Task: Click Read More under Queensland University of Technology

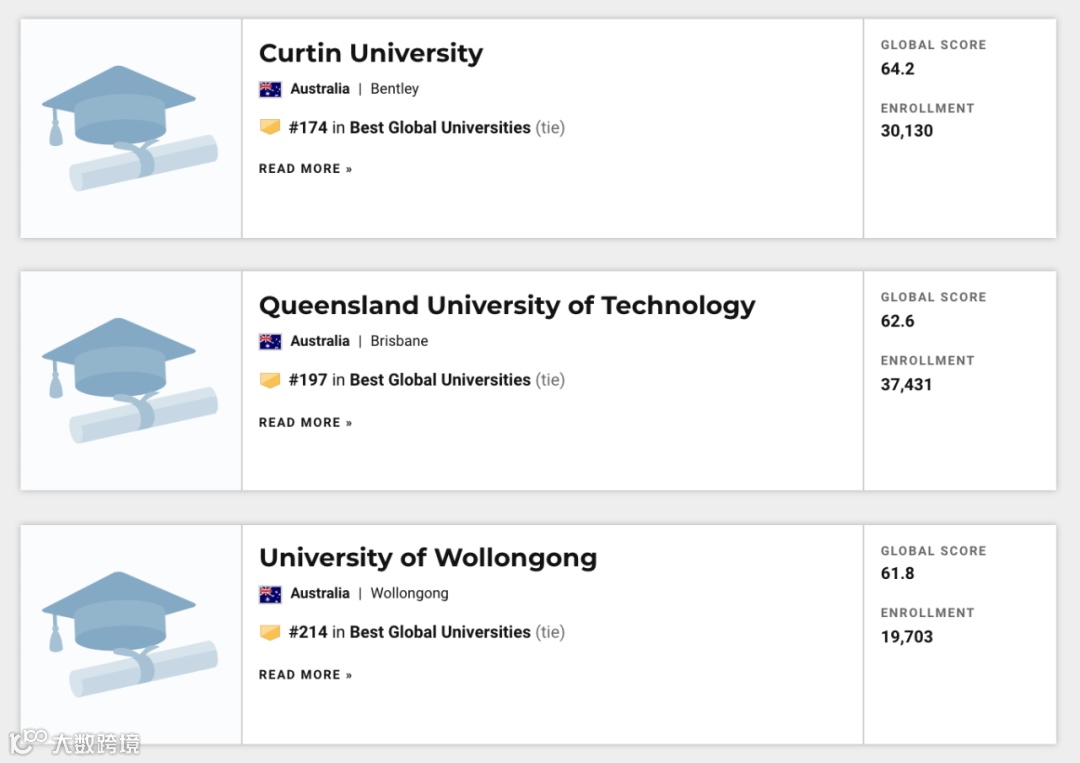Action: (x=305, y=423)
